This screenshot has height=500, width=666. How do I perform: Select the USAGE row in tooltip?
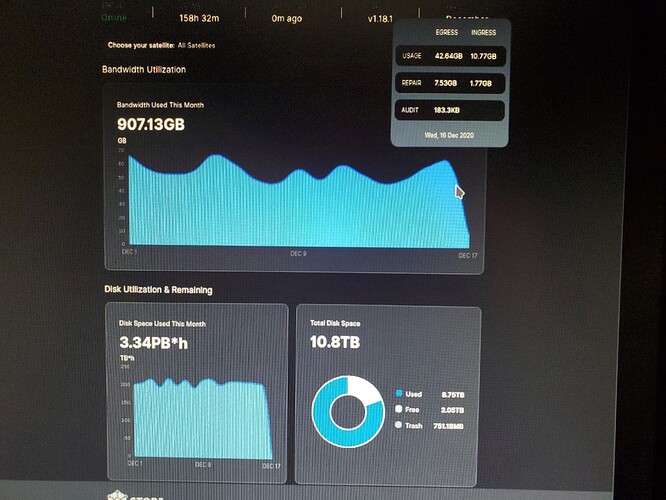point(450,56)
